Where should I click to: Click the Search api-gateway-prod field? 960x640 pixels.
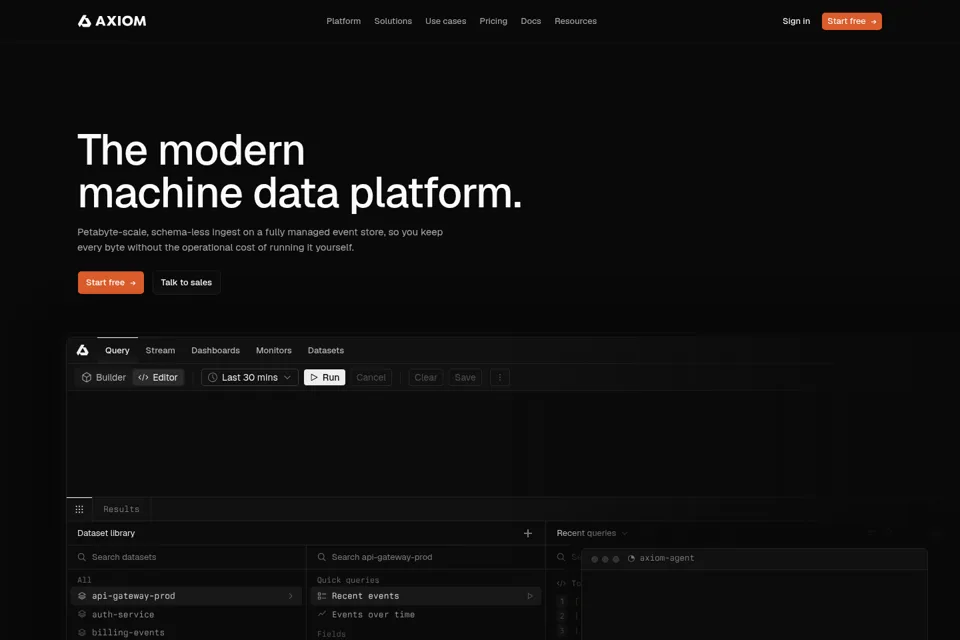(x=426, y=557)
